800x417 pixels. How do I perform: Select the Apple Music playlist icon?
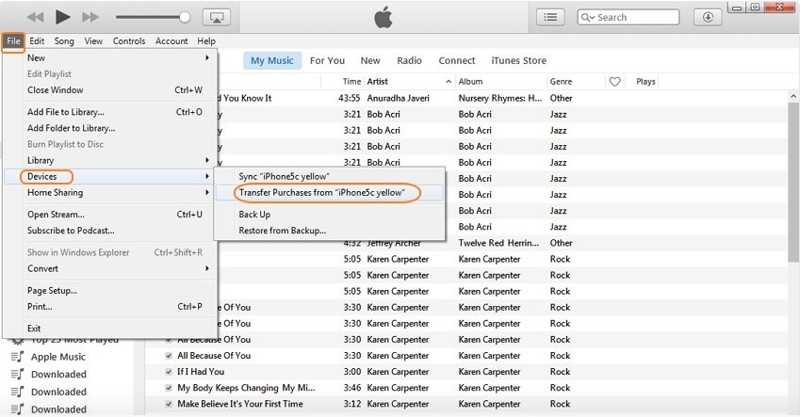[x=17, y=356]
